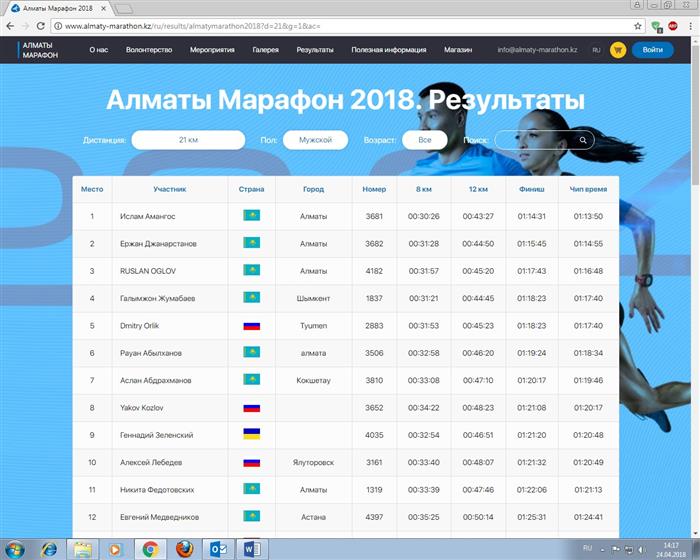
Task: Click the search magnifier icon
Action: pyautogui.click(x=583, y=140)
